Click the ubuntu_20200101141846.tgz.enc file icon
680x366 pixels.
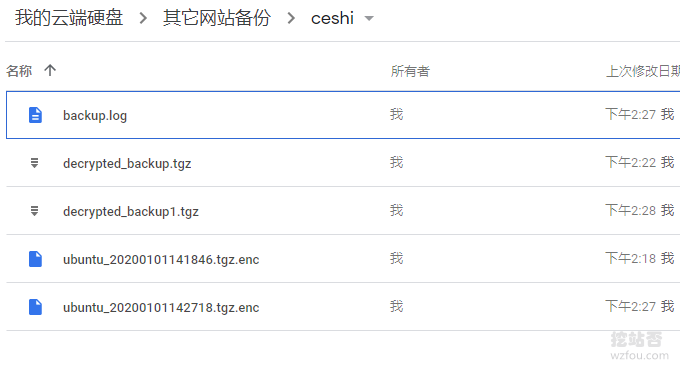tap(35, 259)
